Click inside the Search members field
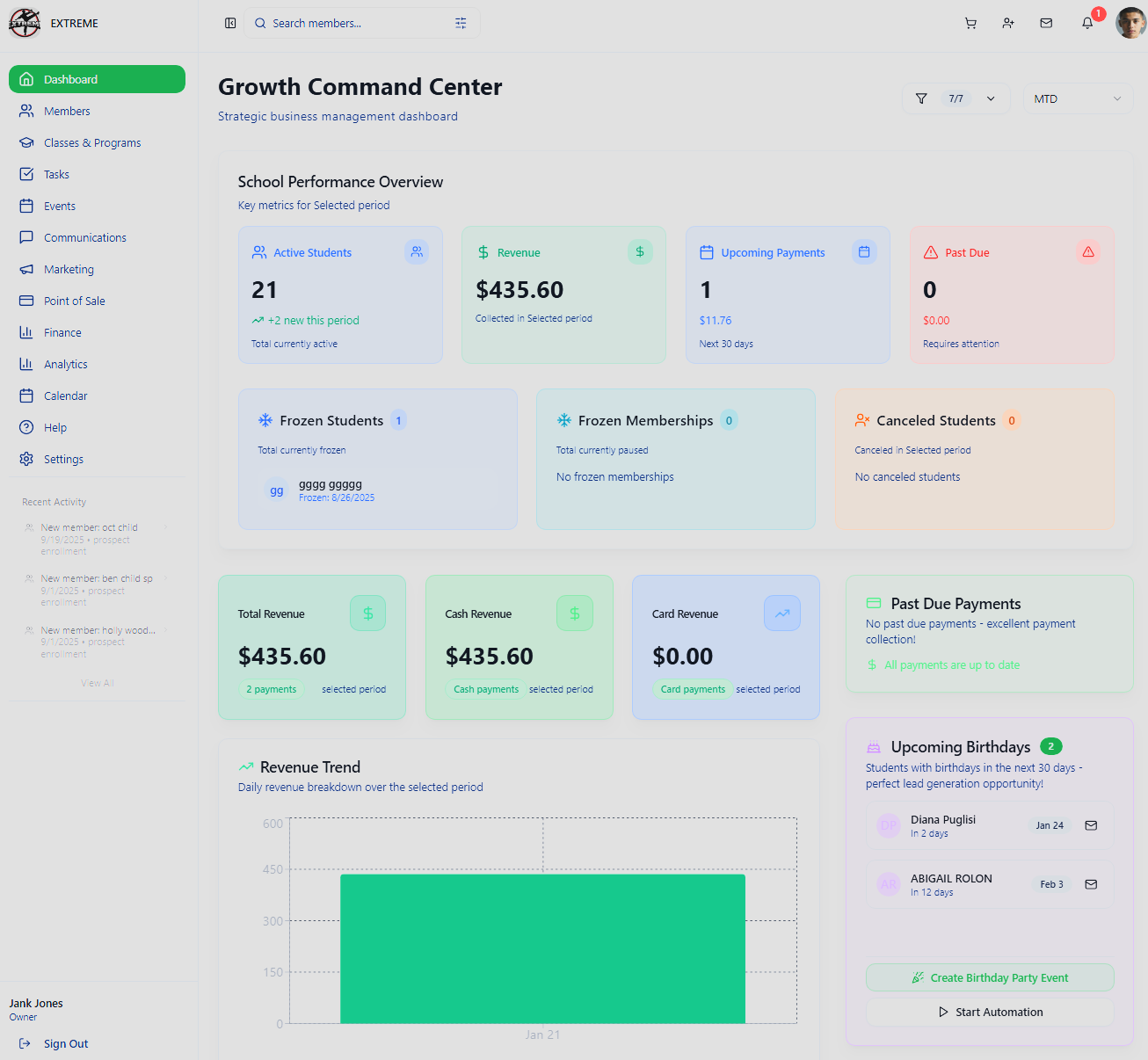The image size is (1148, 1060). click(352, 23)
